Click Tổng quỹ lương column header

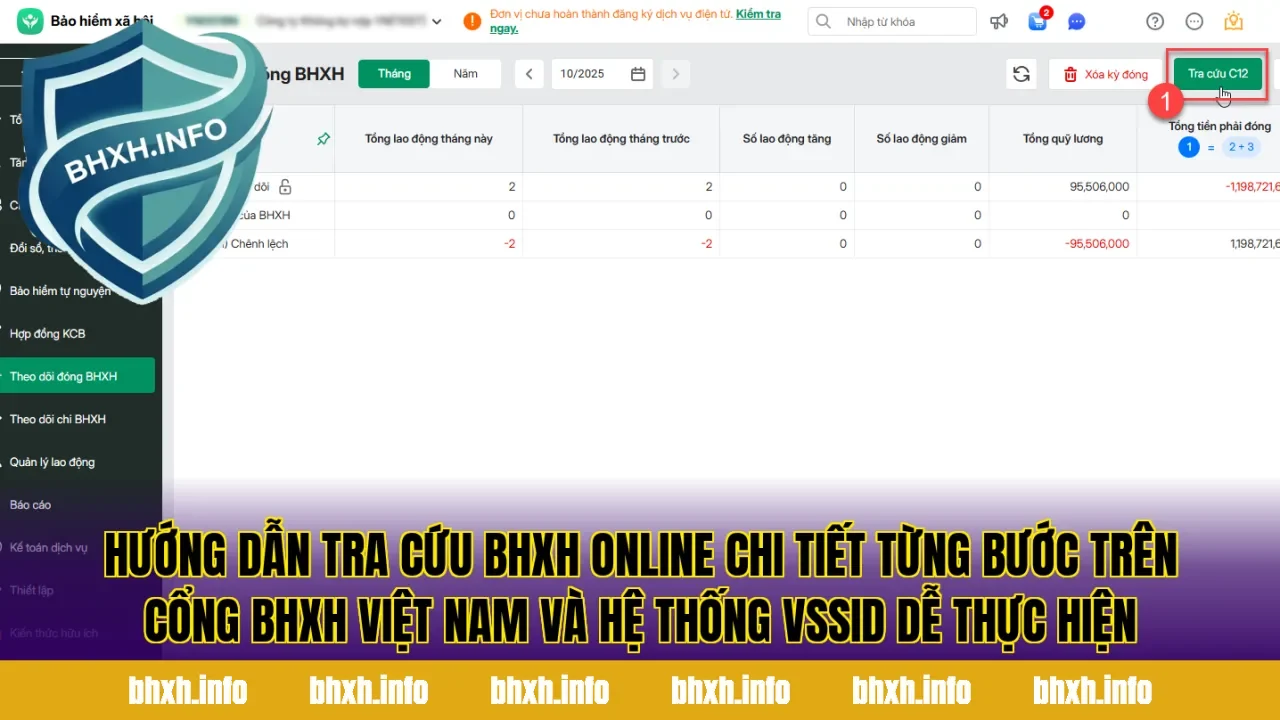point(1063,139)
